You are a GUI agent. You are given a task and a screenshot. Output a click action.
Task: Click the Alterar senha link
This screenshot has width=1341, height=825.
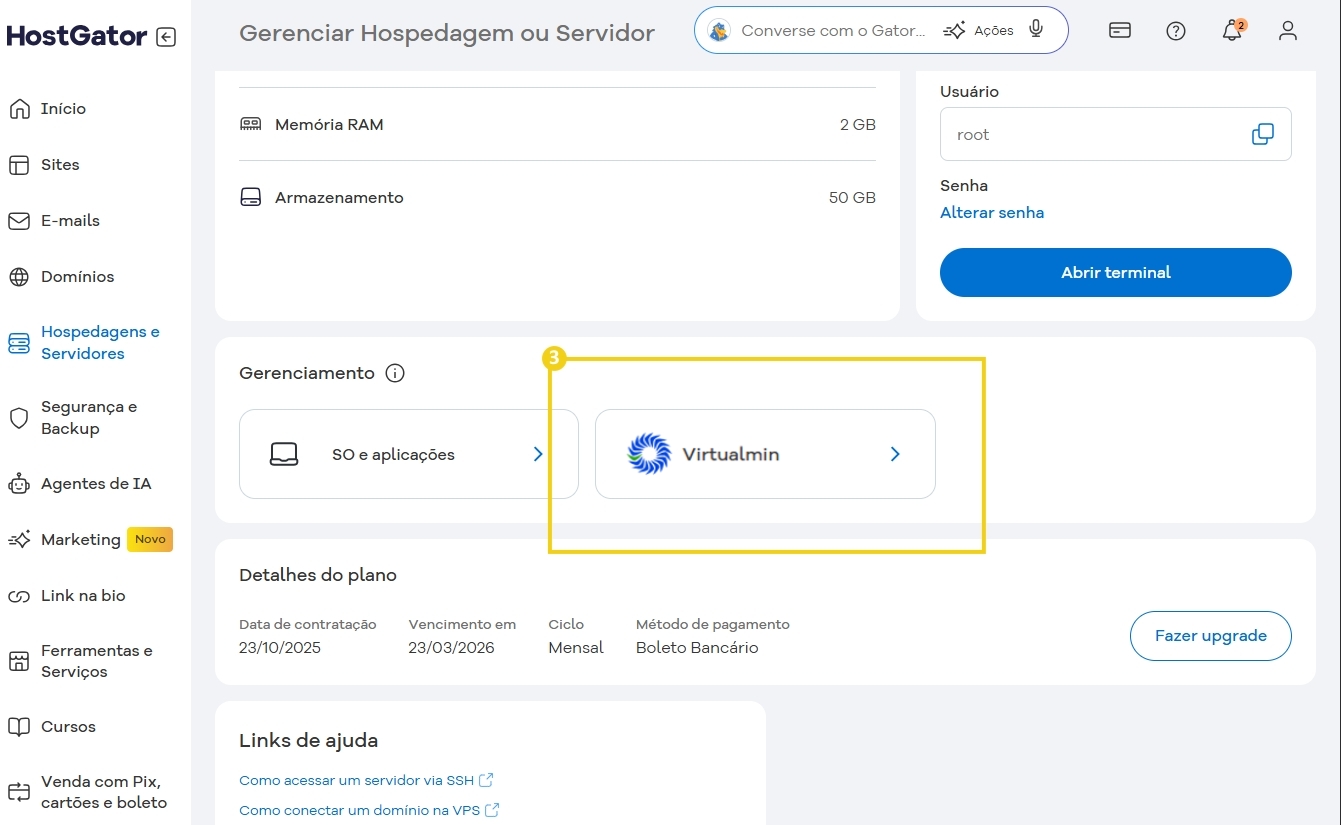992,212
